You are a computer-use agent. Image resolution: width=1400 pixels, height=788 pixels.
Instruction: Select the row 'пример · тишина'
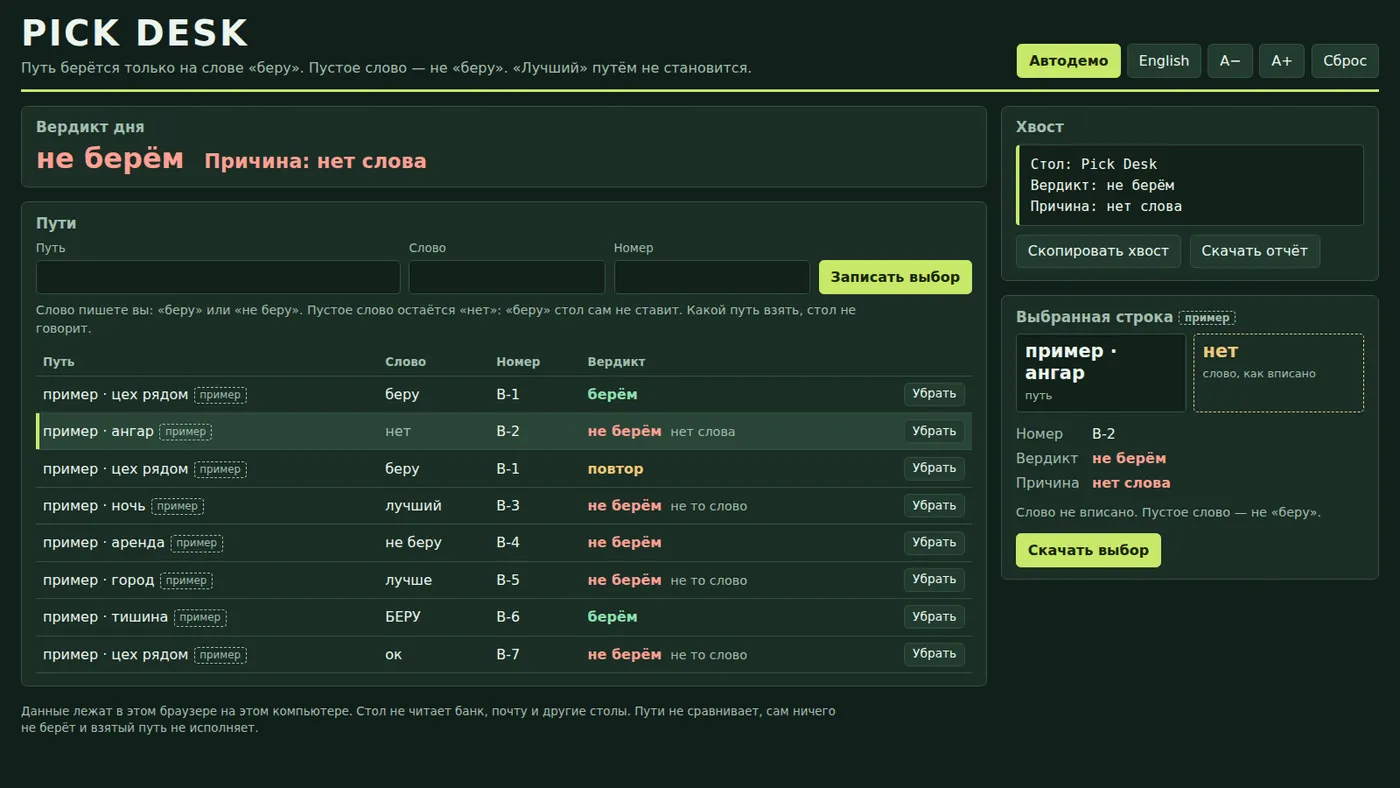(504, 617)
